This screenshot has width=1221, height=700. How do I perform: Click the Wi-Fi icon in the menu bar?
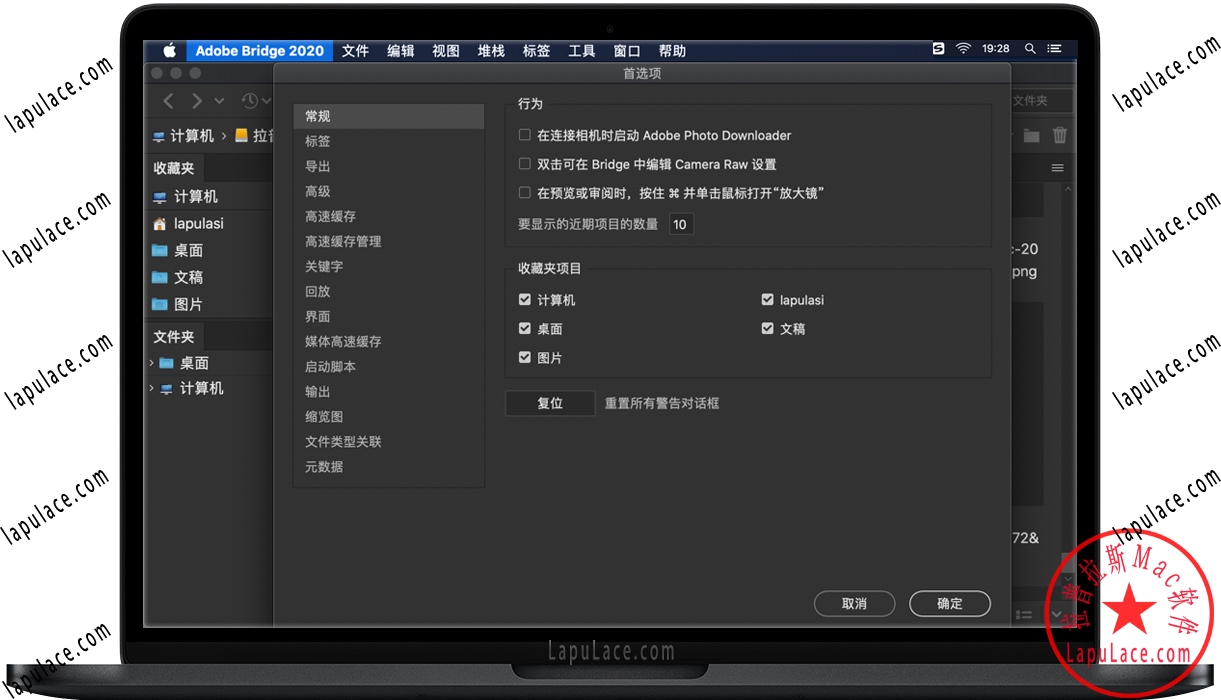click(962, 48)
